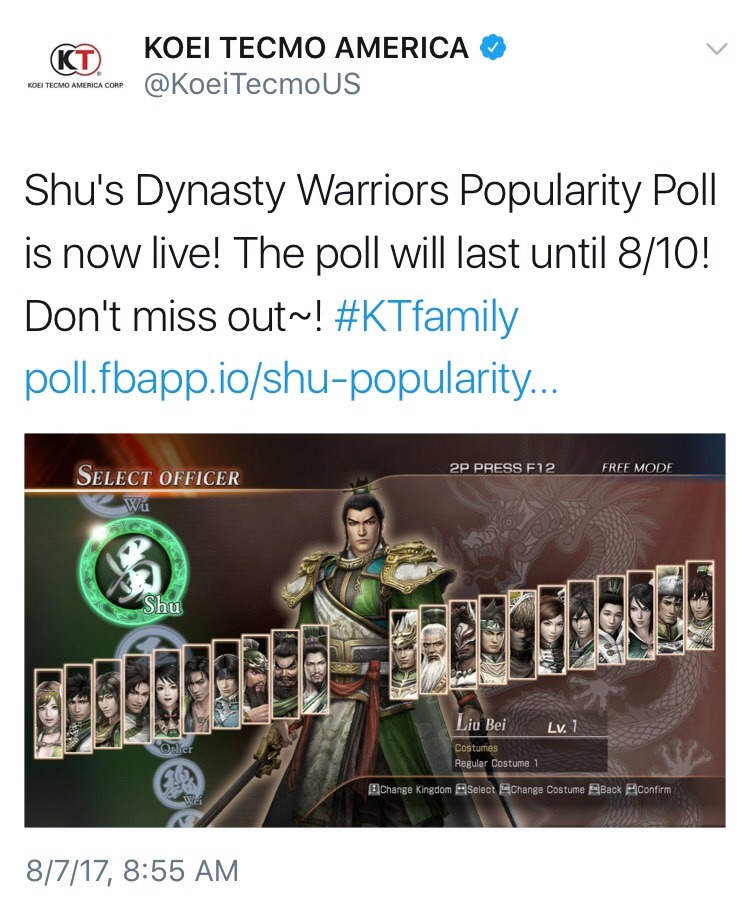The height and width of the screenshot is (900, 750).
Task: Open the @KoeiTecmoUS handle
Action: [x=252, y=84]
